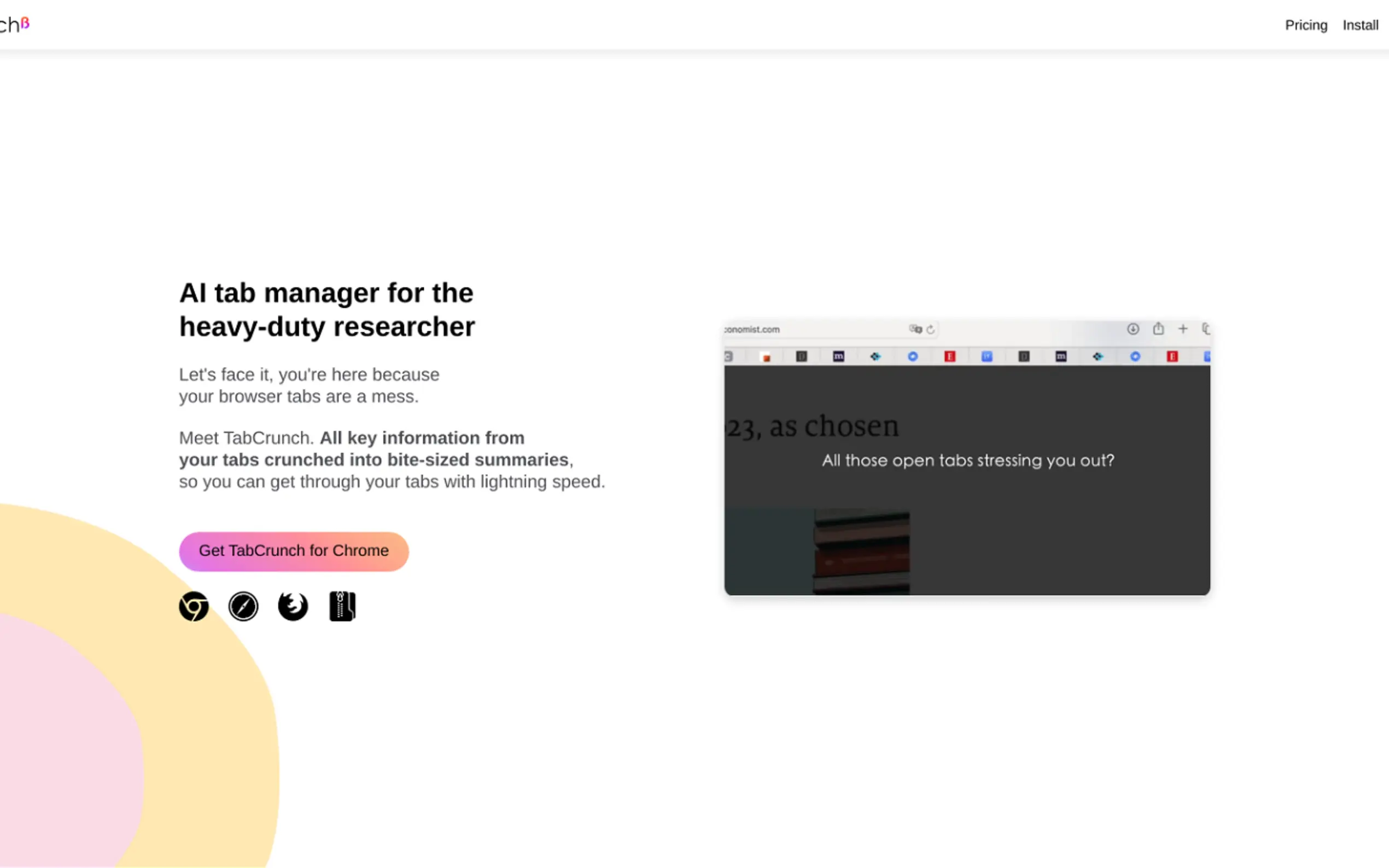The width and height of the screenshot is (1389, 868).
Task: Click the TabCrunch beta logo
Action: (x=14, y=25)
